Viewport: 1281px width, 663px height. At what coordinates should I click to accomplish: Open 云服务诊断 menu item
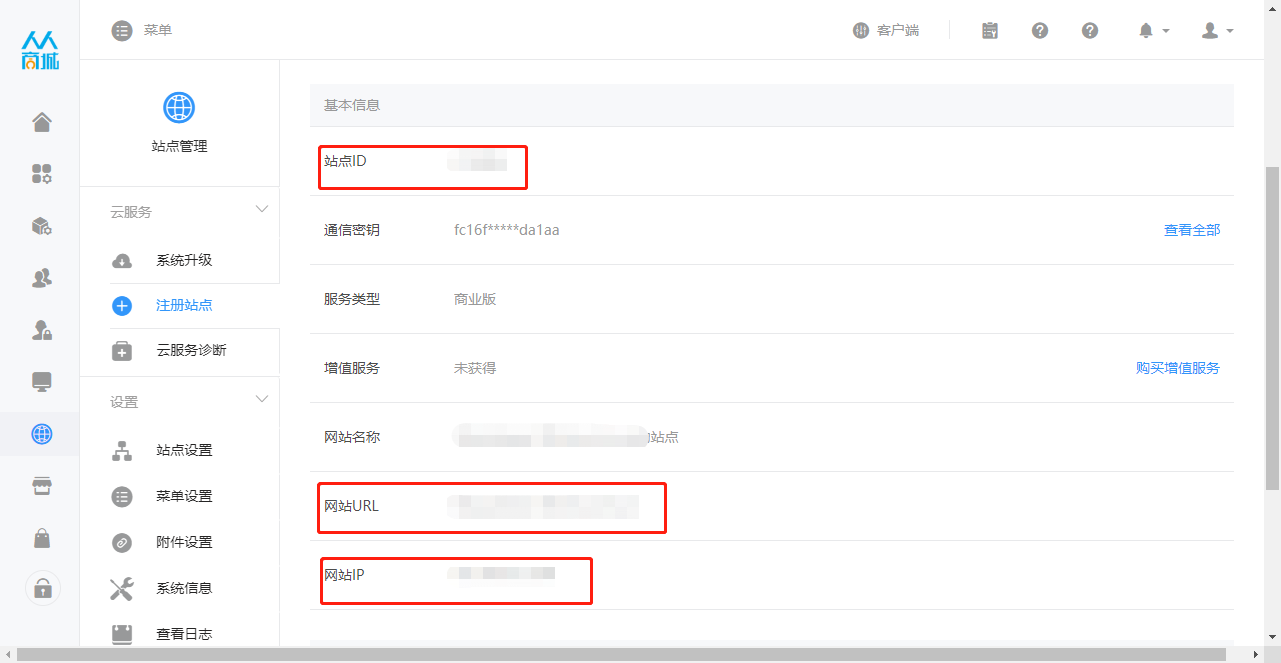[191, 350]
